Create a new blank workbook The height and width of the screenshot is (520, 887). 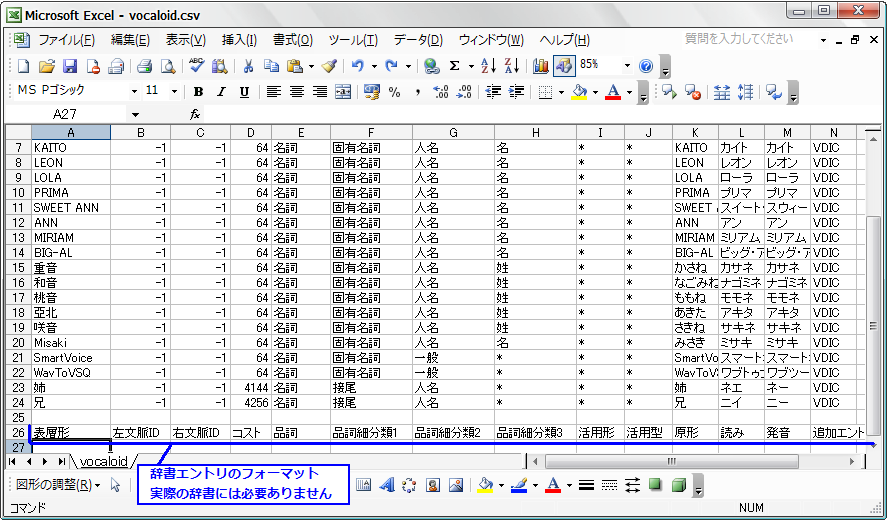[x=23, y=66]
